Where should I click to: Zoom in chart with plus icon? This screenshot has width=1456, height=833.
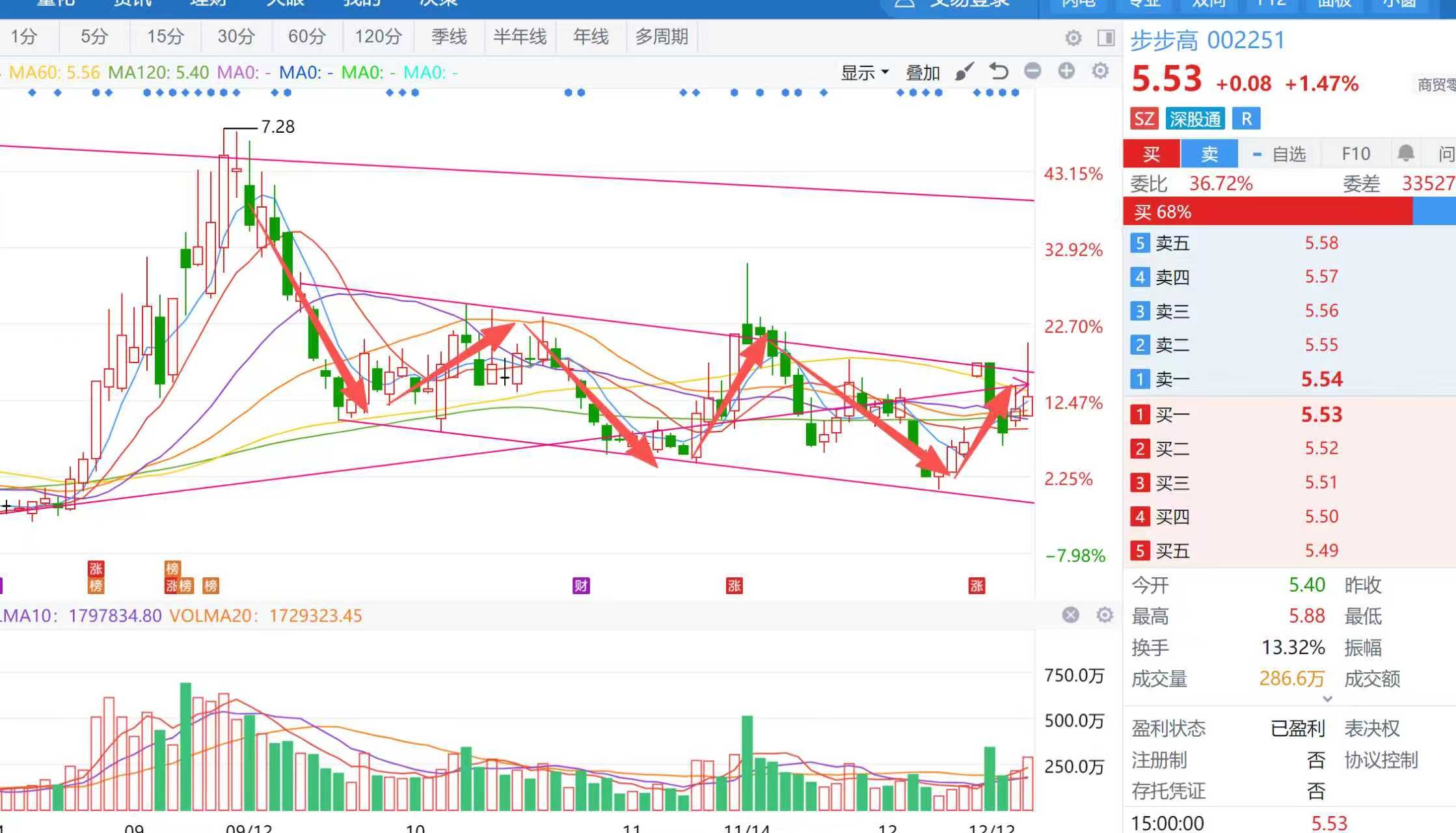pyautogui.click(x=1066, y=70)
